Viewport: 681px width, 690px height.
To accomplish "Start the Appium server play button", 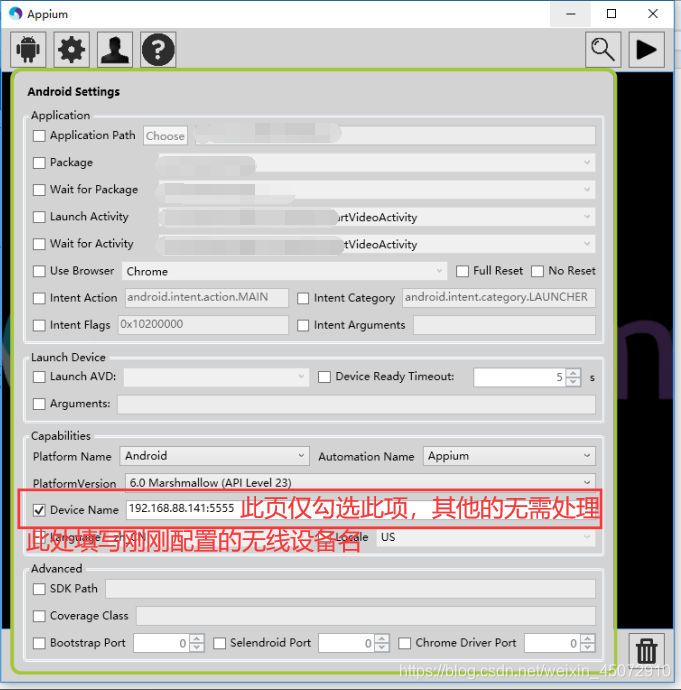I will (646, 49).
